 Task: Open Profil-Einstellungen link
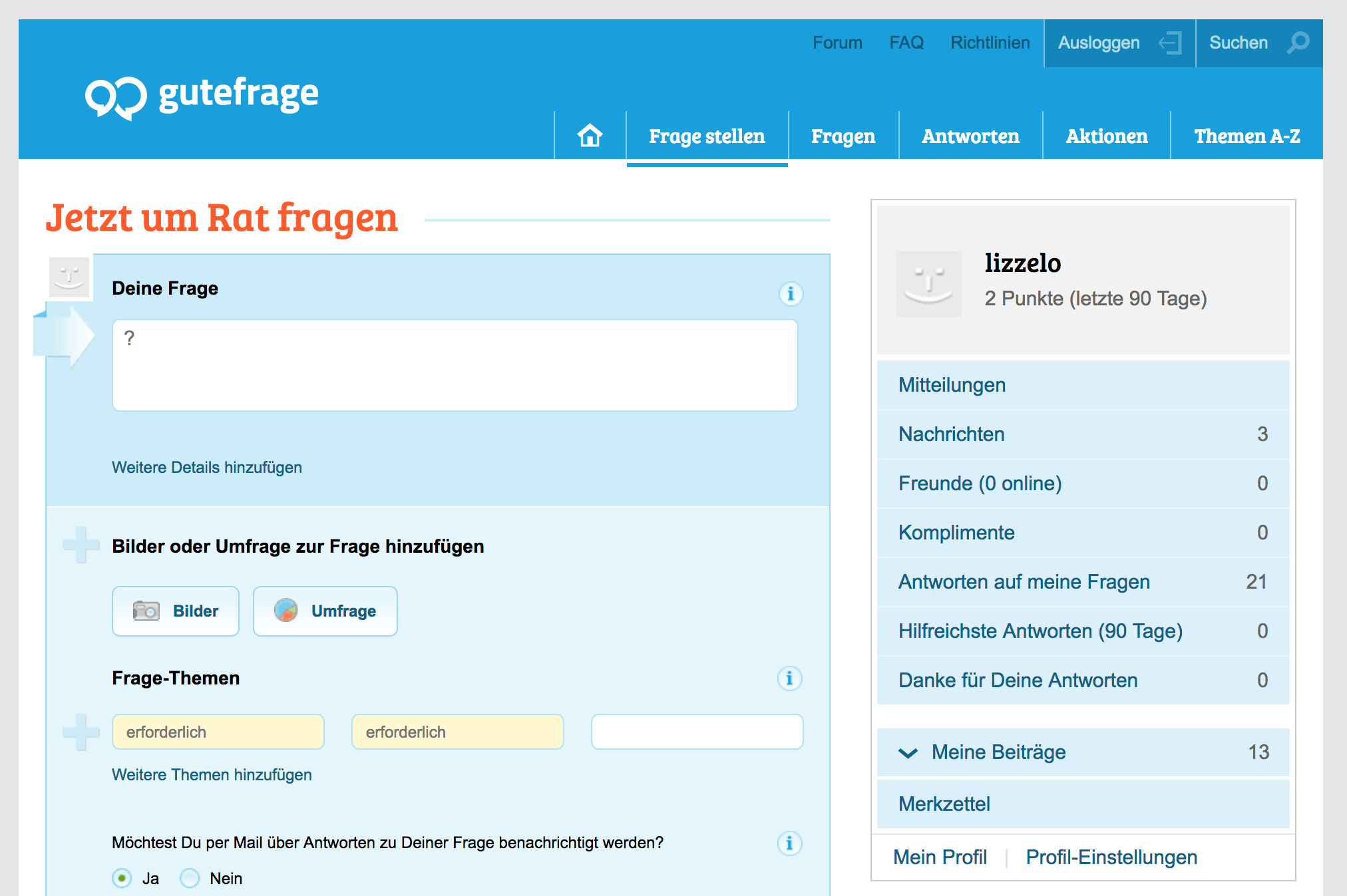click(1111, 857)
